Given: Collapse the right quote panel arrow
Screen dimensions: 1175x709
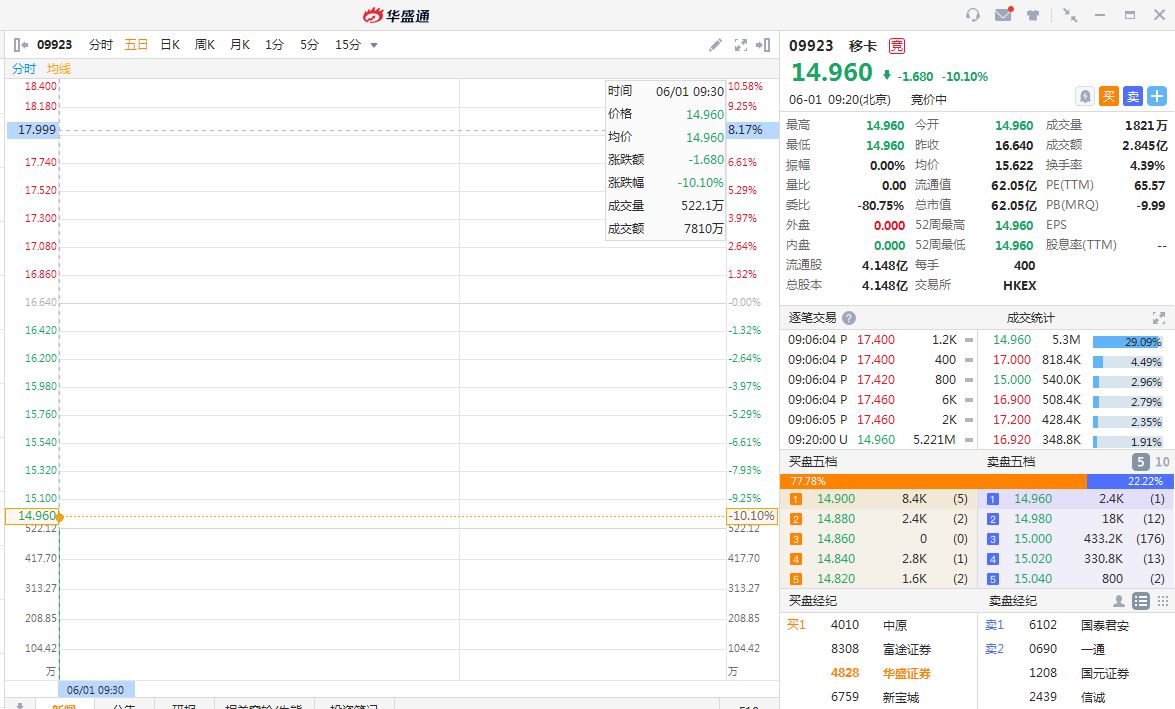Looking at the screenshot, I should tap(763, 45).
